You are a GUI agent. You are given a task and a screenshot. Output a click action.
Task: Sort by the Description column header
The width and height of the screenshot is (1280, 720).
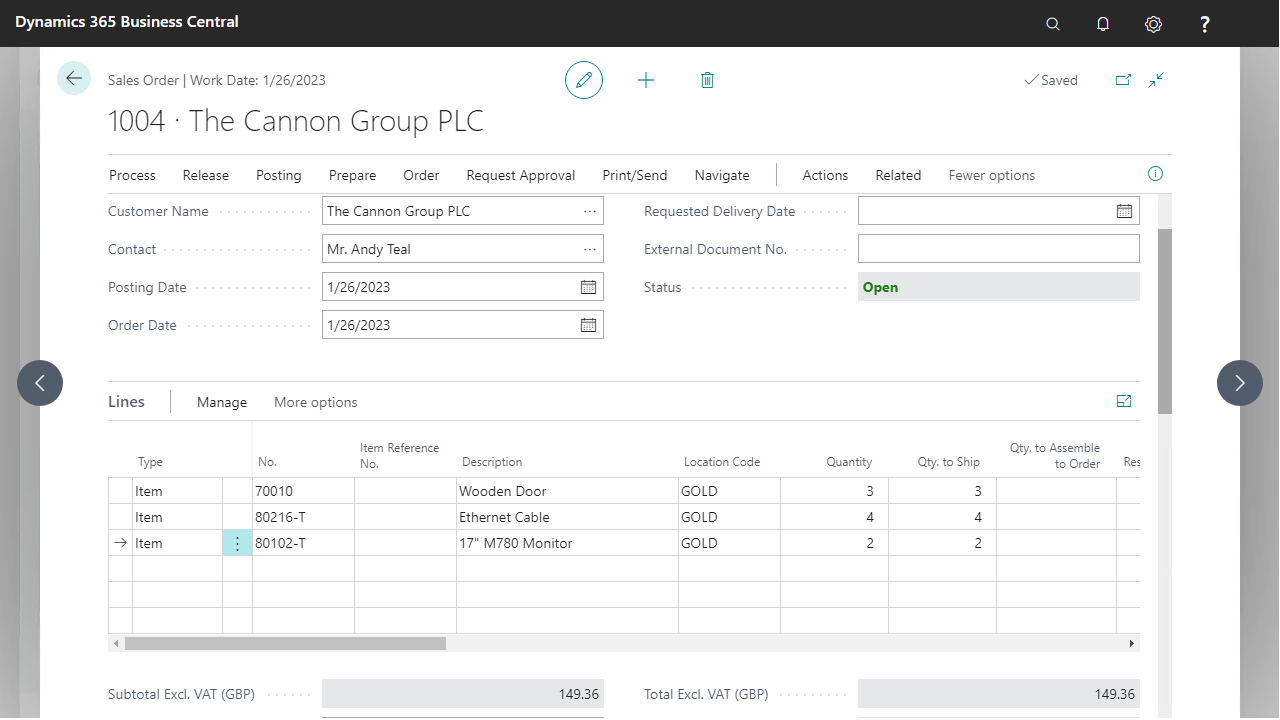(x=492, y=462)
